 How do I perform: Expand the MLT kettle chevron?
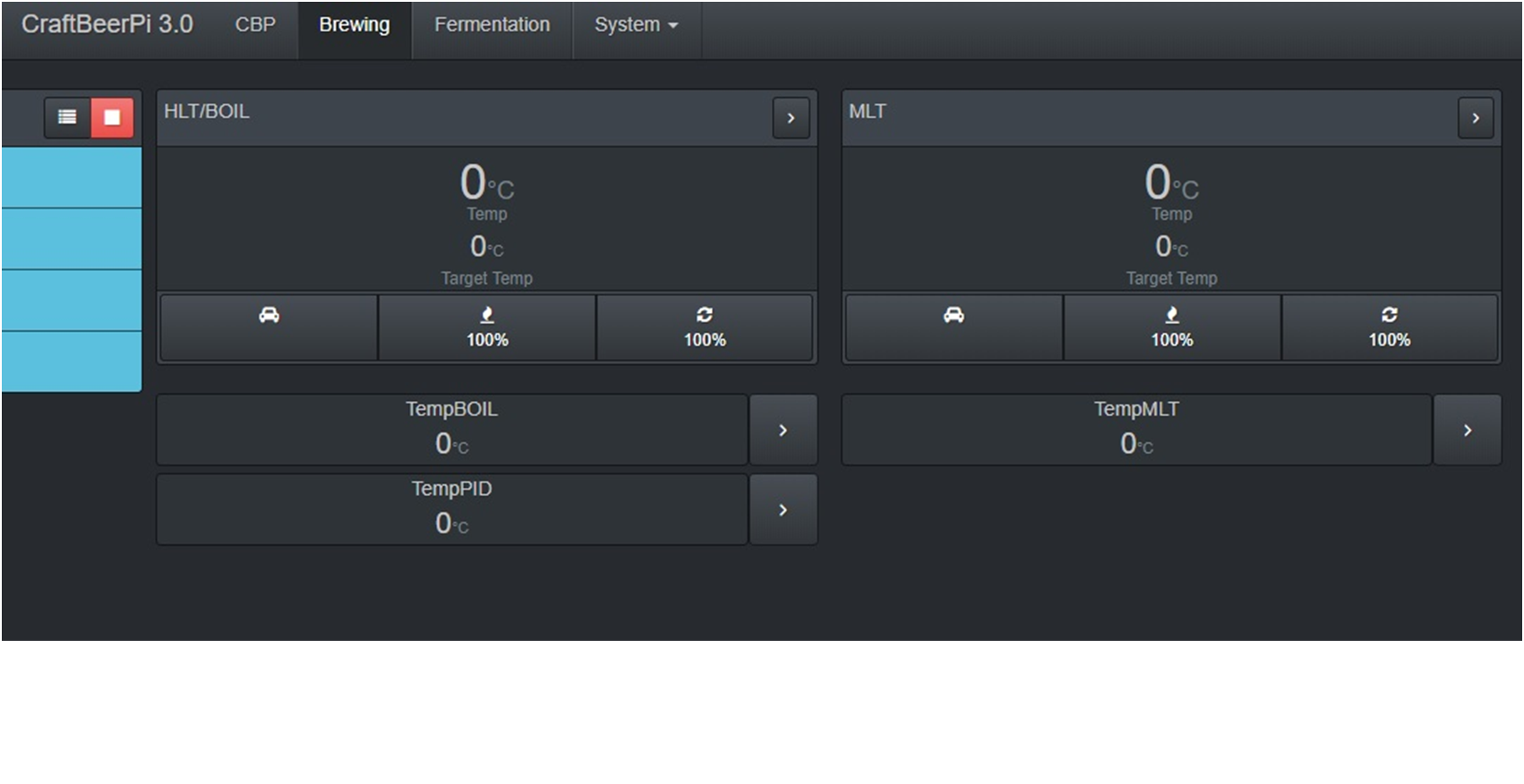coord(1476,118)
